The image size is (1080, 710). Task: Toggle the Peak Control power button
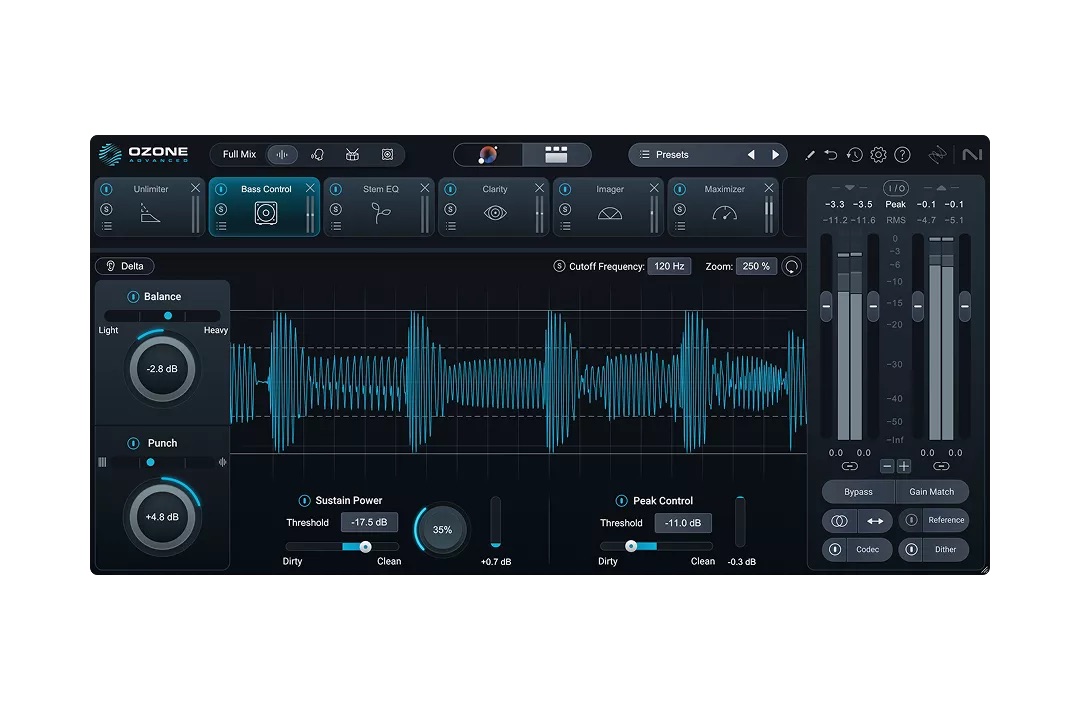(622, 501)
